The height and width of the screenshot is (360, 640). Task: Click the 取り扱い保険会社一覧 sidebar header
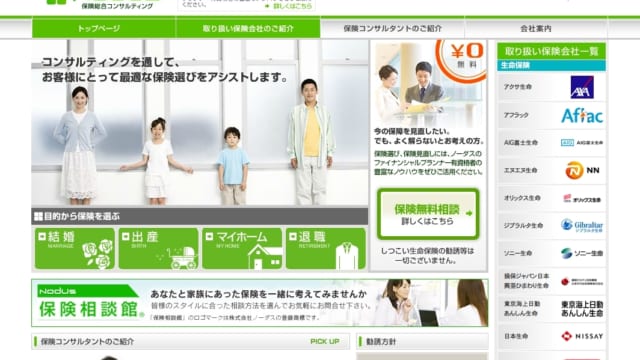click(x=551, y=51)
